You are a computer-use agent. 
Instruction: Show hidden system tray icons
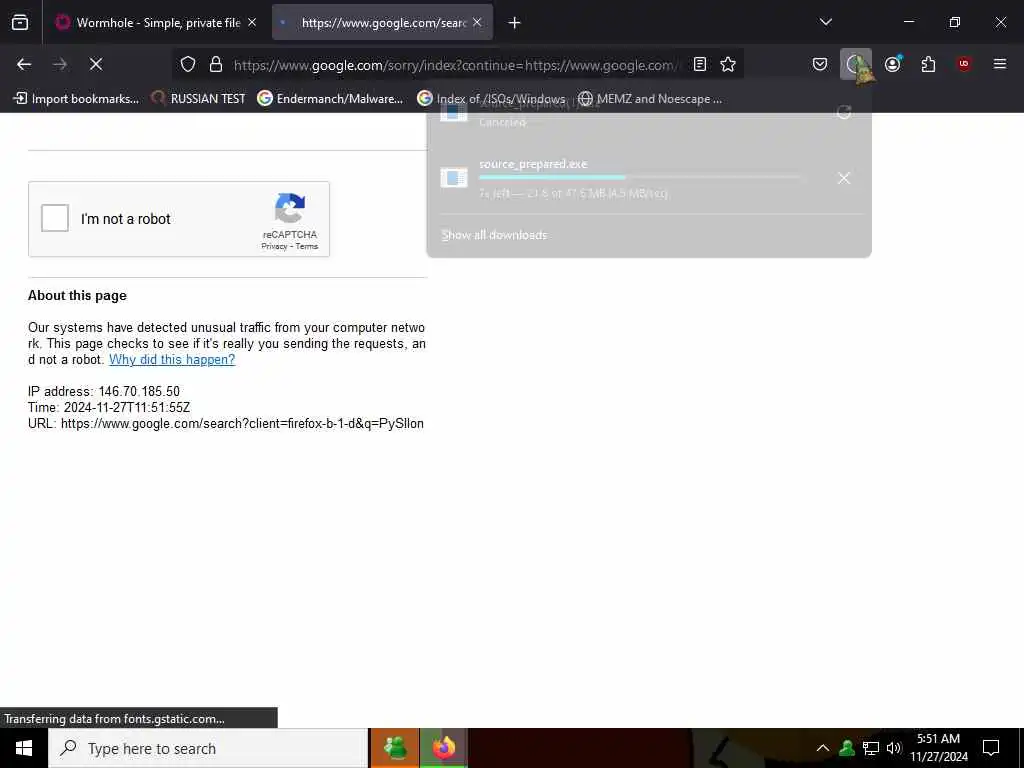pos(823,748)
